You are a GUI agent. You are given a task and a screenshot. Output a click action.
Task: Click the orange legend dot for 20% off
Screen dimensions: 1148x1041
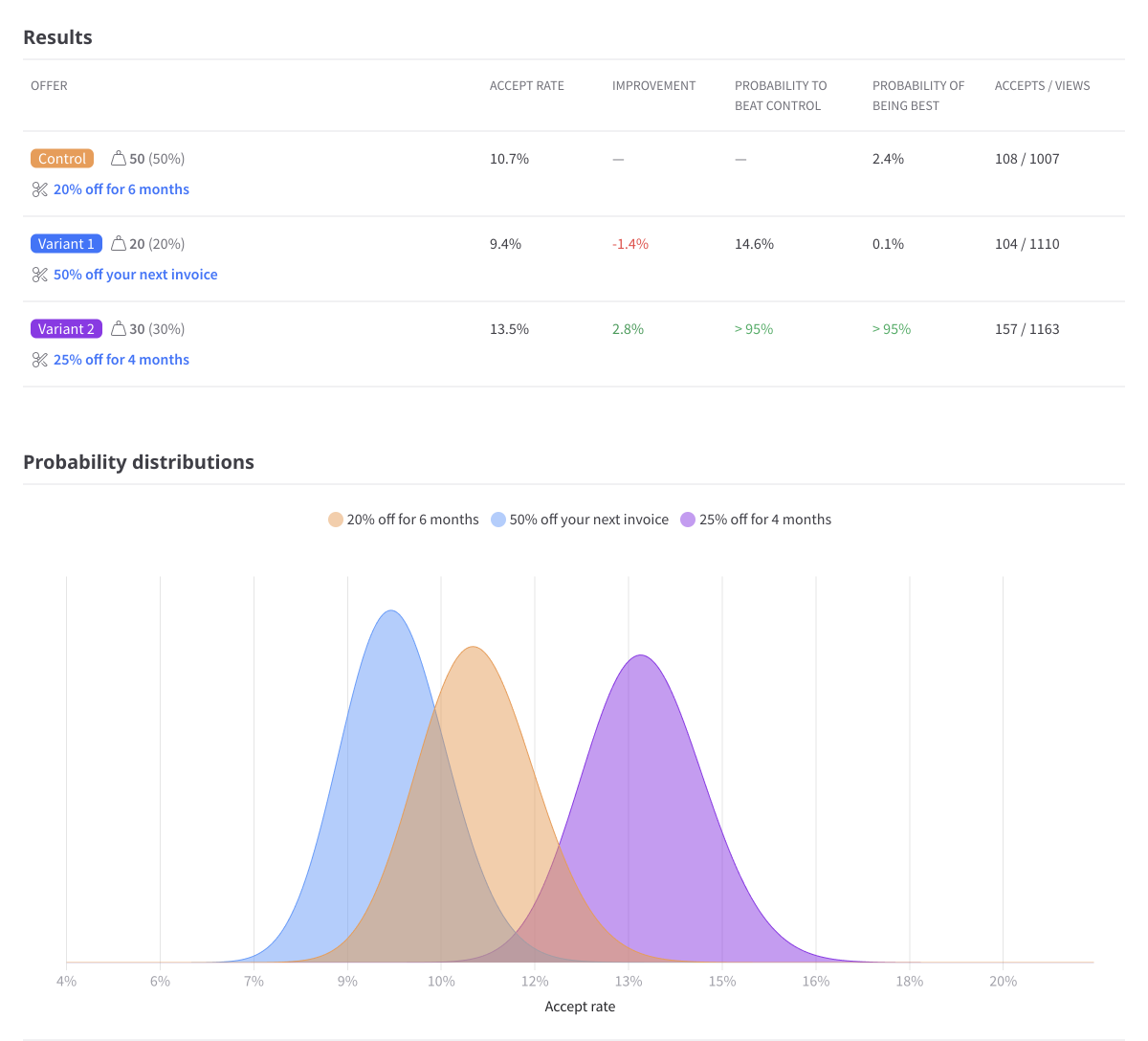335,519
